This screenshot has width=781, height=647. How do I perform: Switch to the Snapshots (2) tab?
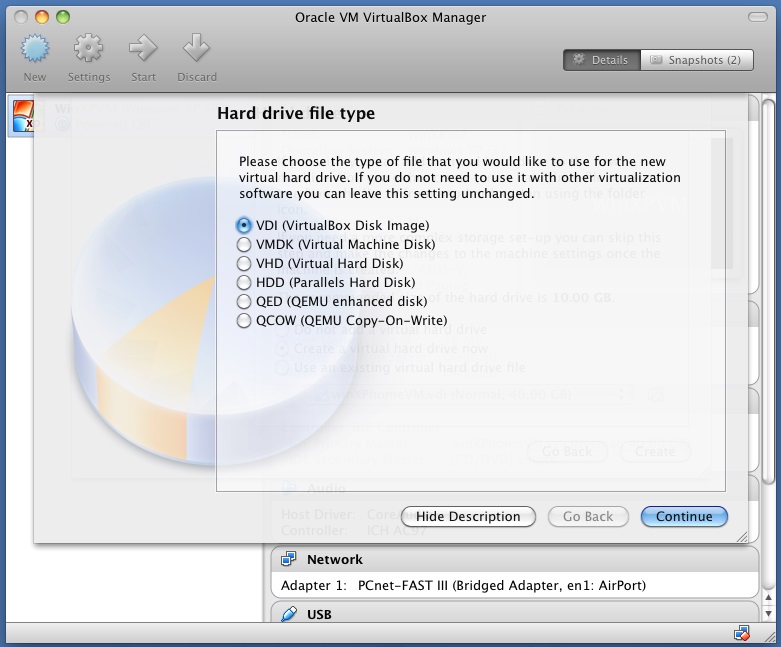[x=697, y=60]
